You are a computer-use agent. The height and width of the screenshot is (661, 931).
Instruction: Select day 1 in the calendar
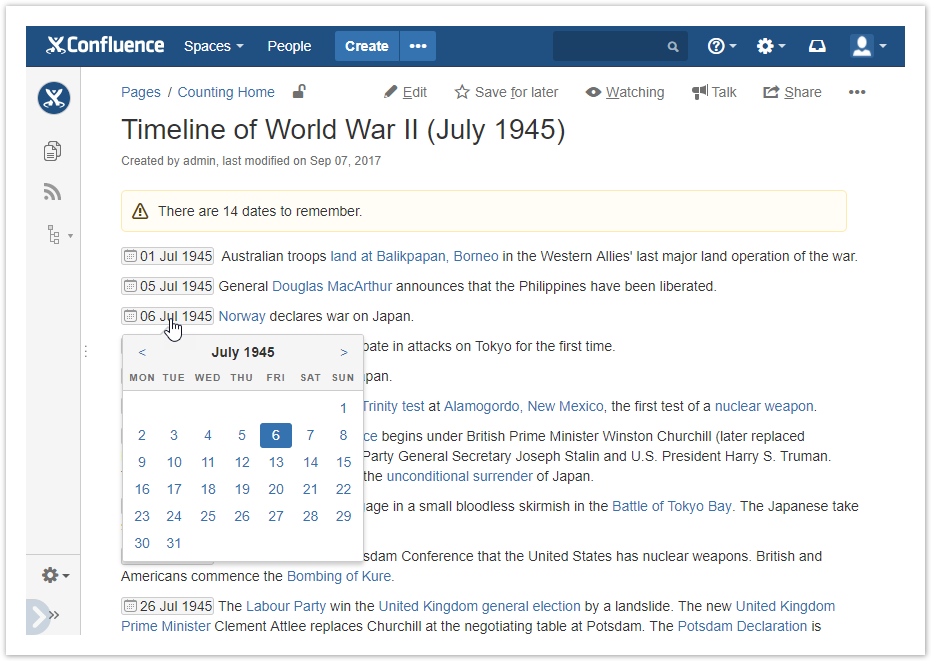[343, 408]
